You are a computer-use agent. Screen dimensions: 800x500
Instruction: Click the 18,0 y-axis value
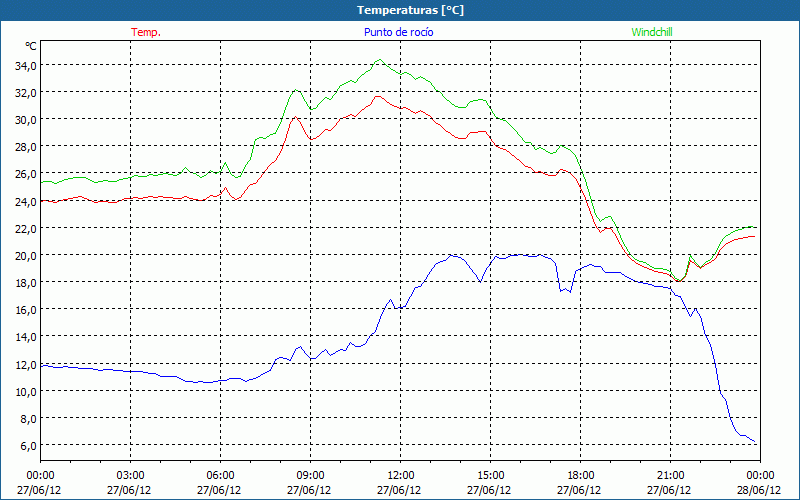[26, 283]
